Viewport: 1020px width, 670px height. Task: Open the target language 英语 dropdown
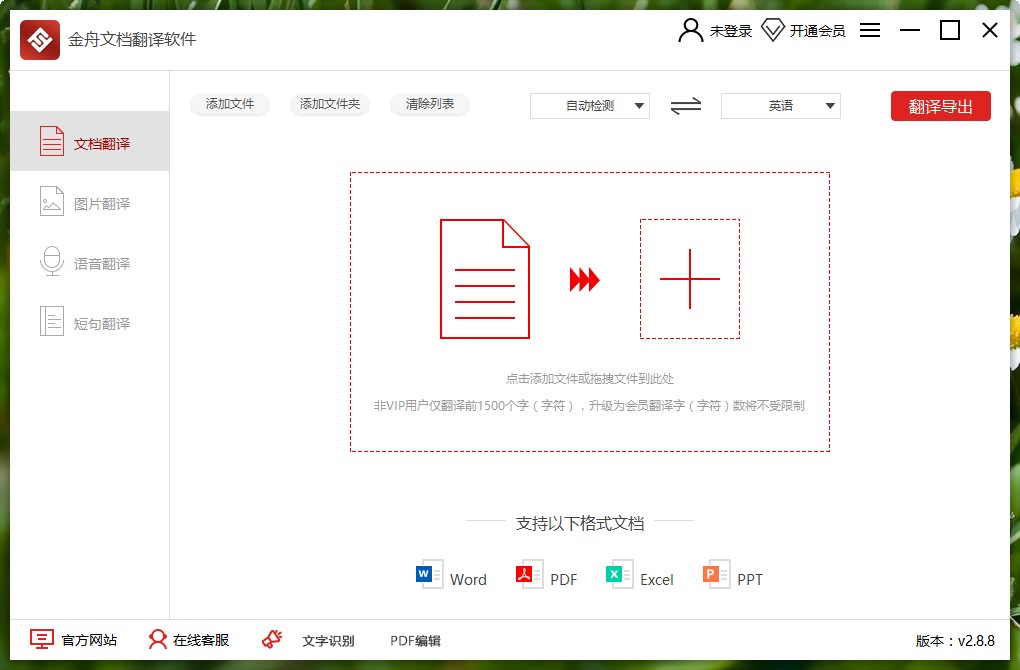click(780, 106)
